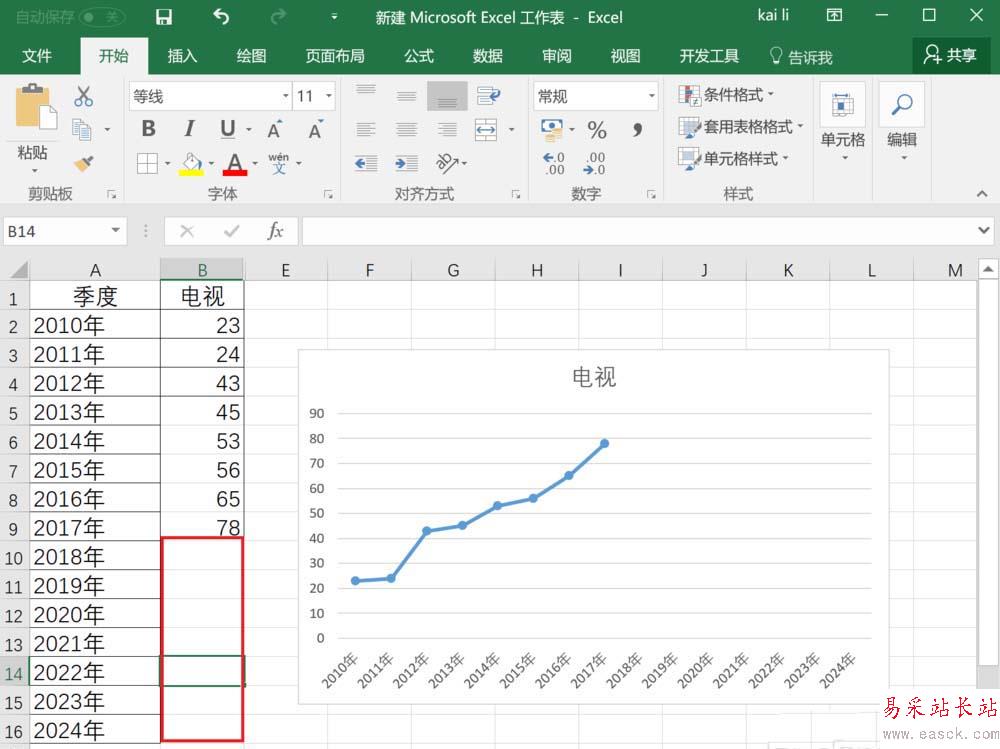Click the Save icon in title bar
1000x749 pixels.
[x=164, y=17]
